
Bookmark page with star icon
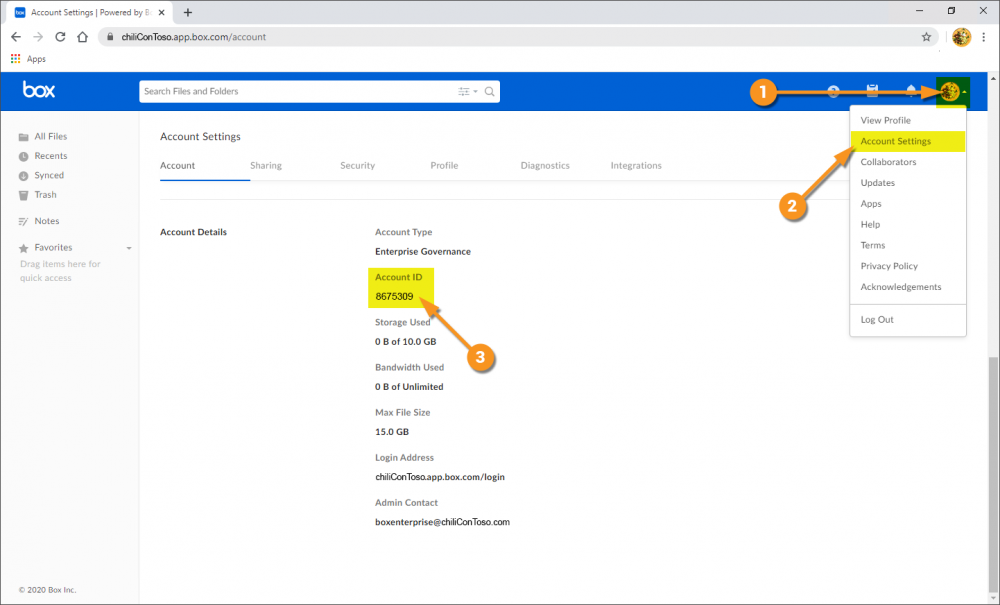tap(926, 37)
